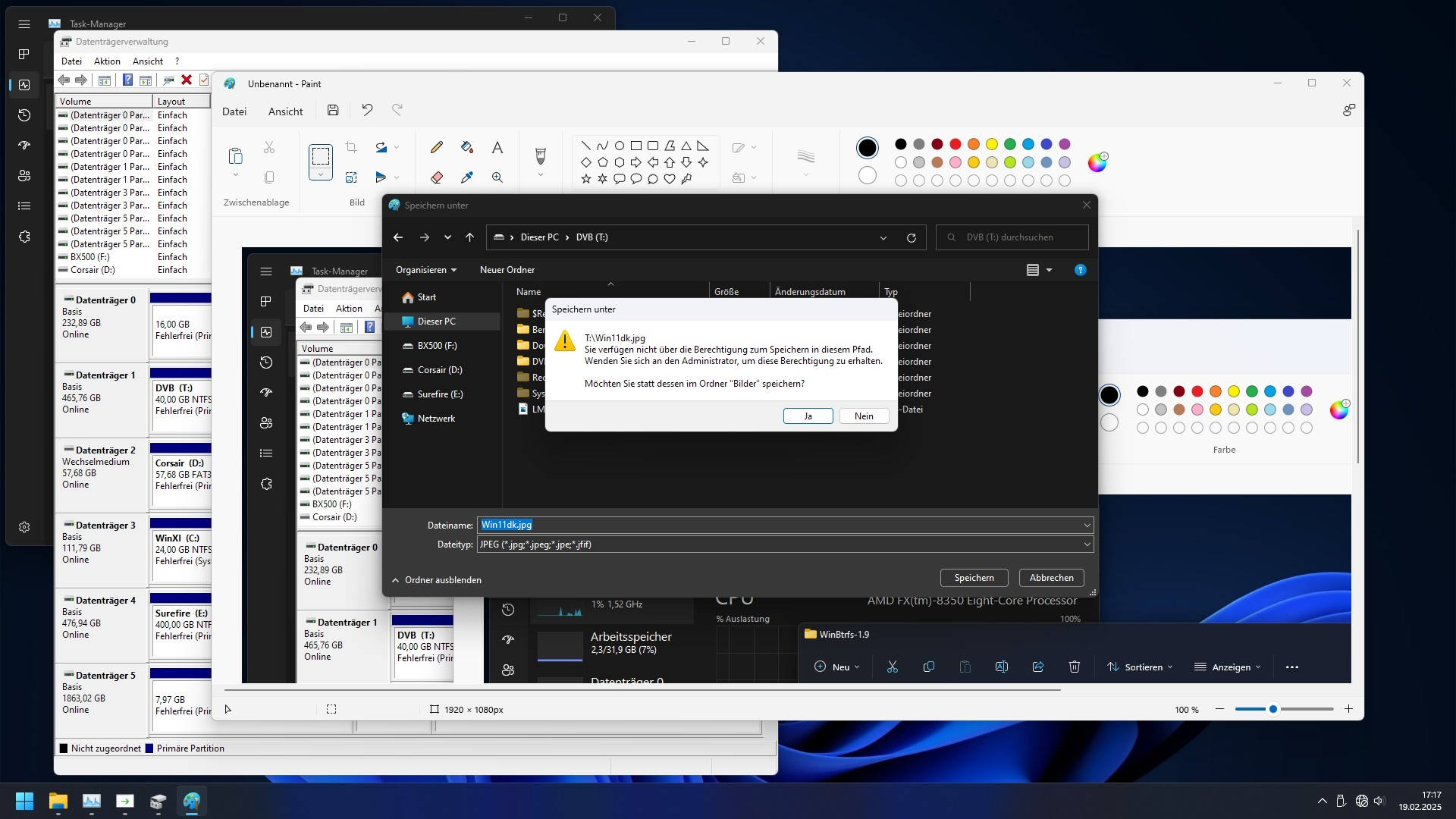Select the Magnifier zoom tool
1456x819 pixels.
[x=497, y=177]
